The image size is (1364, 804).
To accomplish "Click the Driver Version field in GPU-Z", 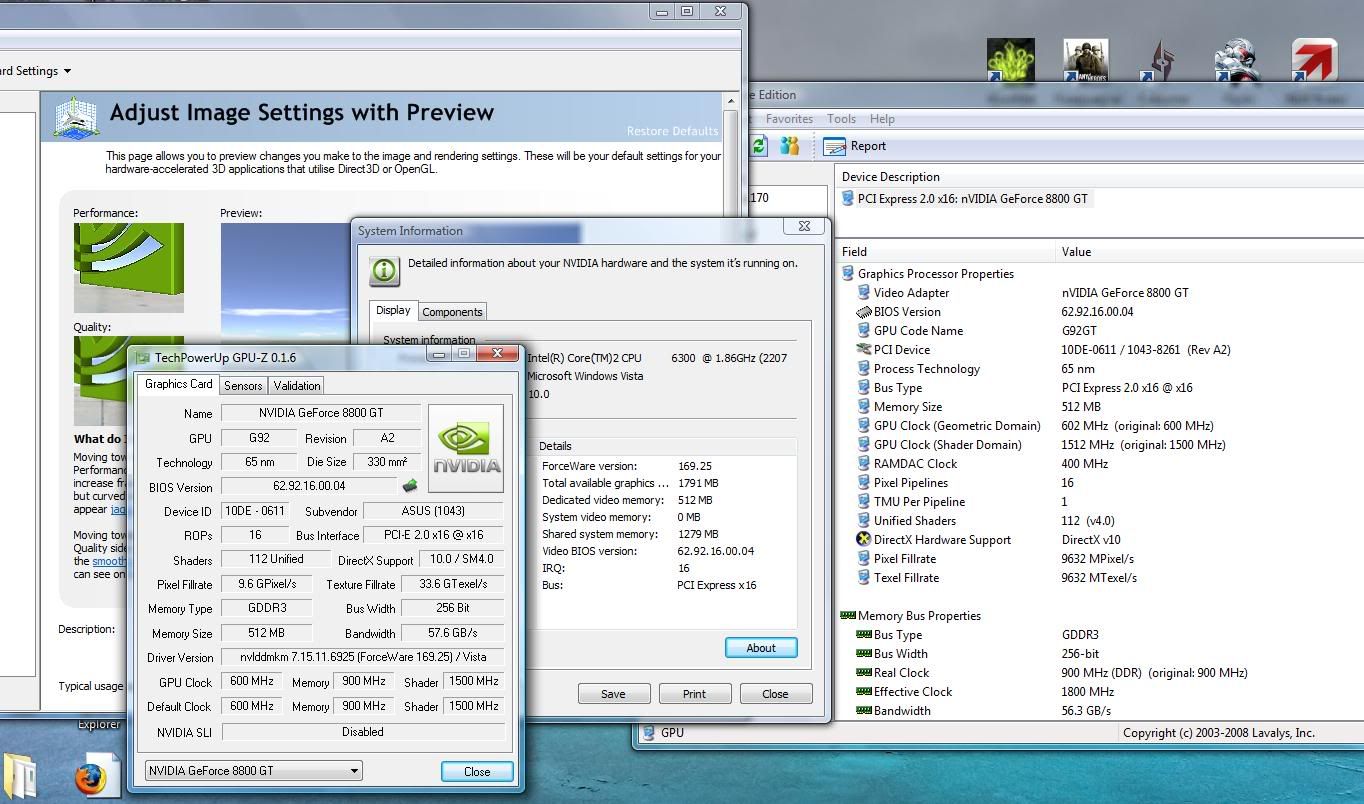I will tap(362, 657).
